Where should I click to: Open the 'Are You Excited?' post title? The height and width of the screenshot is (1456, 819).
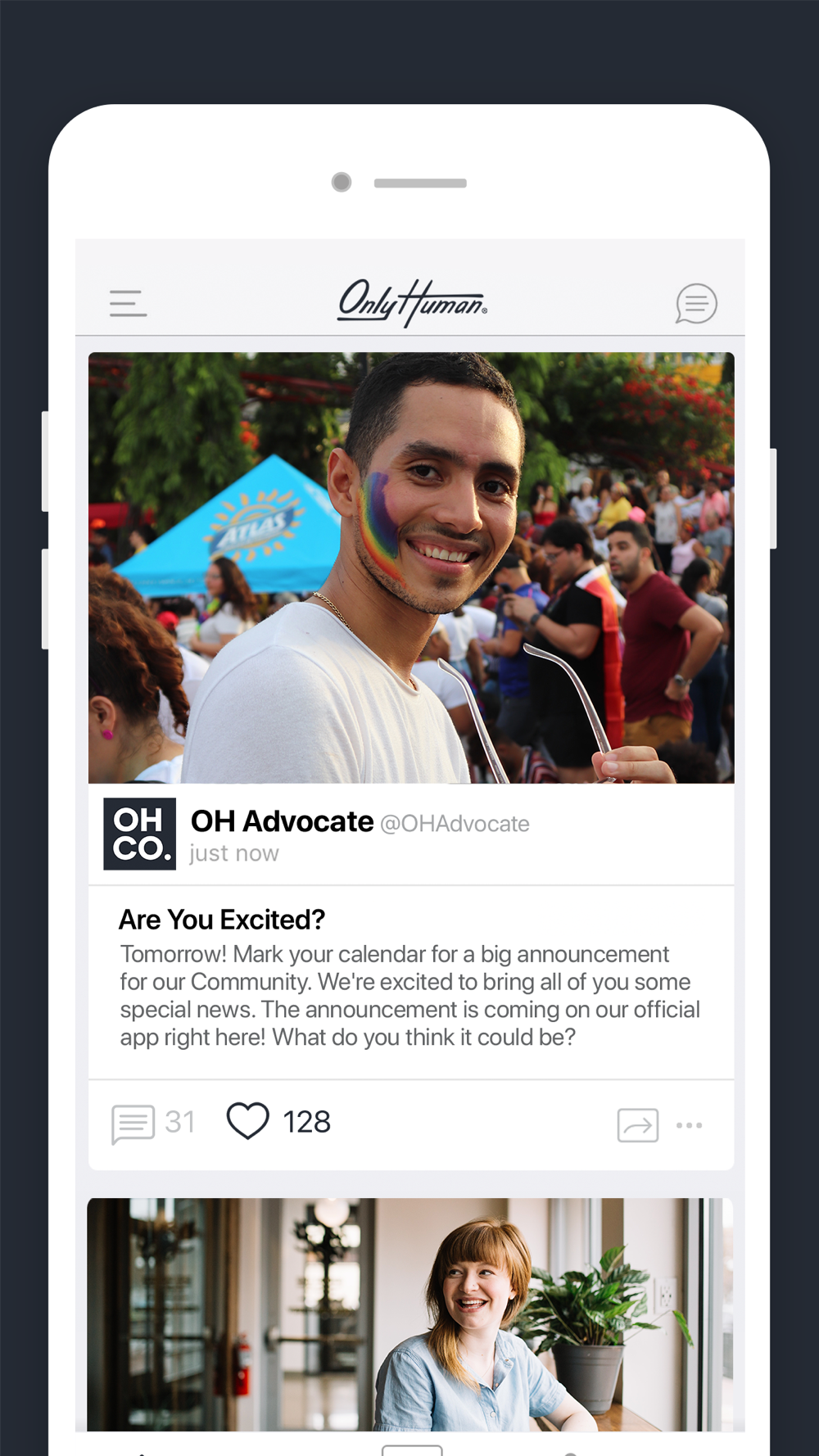pos(222,920)
